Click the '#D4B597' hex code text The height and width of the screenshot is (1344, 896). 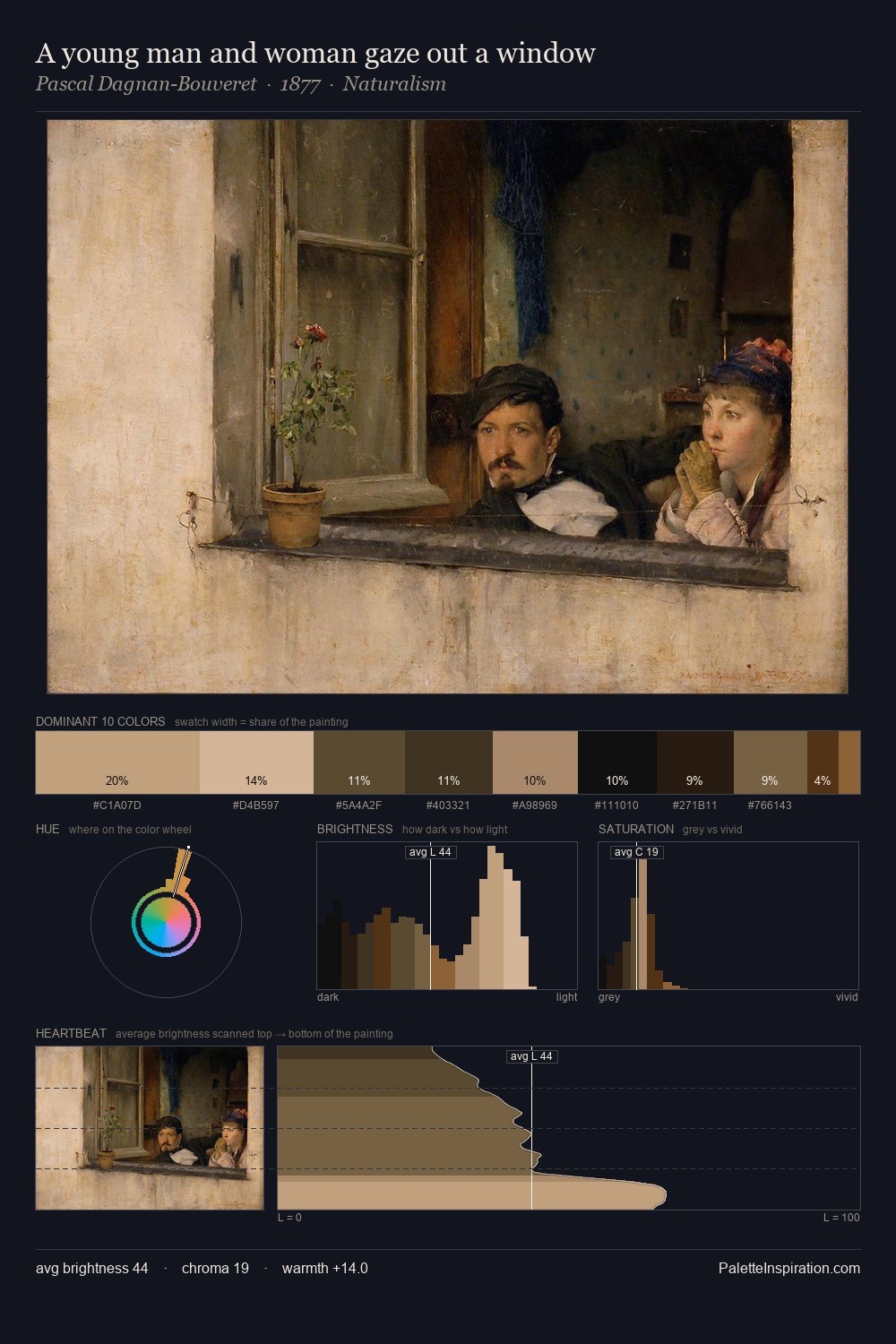[256, 806]
